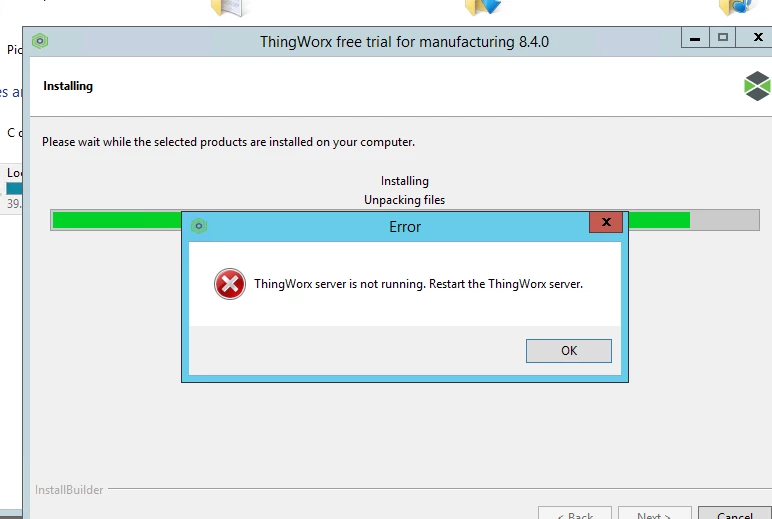Click the ThingWorx icon in installer title bar
772x519 pixels.
click(40, 41)
